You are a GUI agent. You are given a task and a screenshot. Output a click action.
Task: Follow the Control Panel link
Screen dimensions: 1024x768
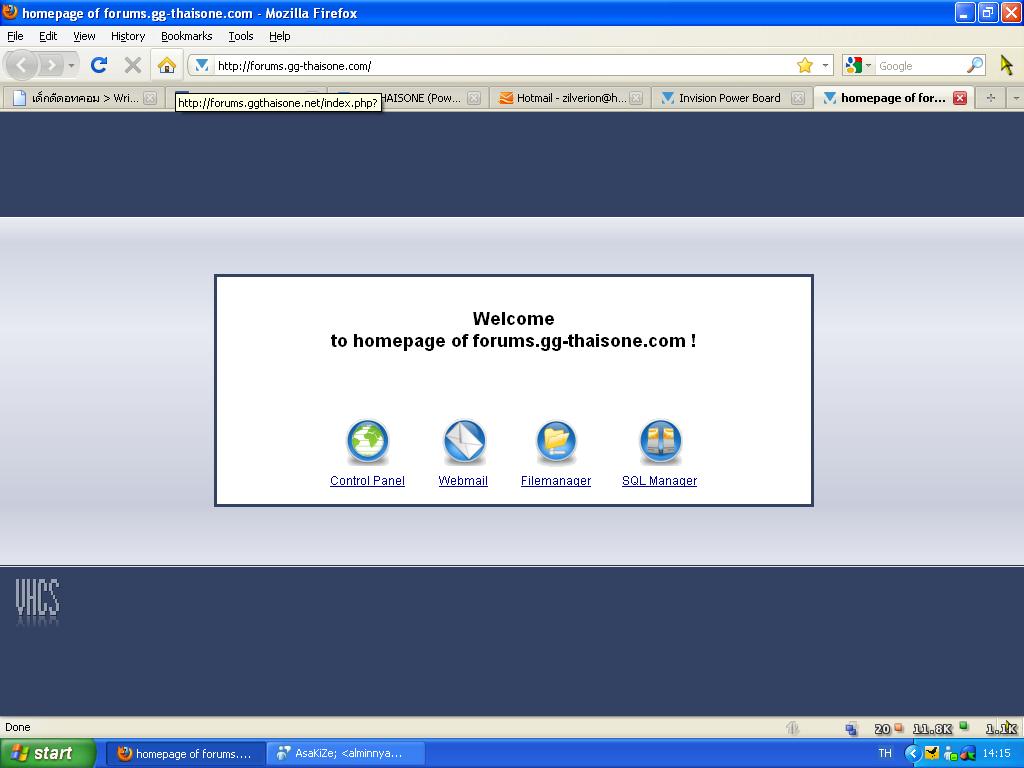(367, 481)
